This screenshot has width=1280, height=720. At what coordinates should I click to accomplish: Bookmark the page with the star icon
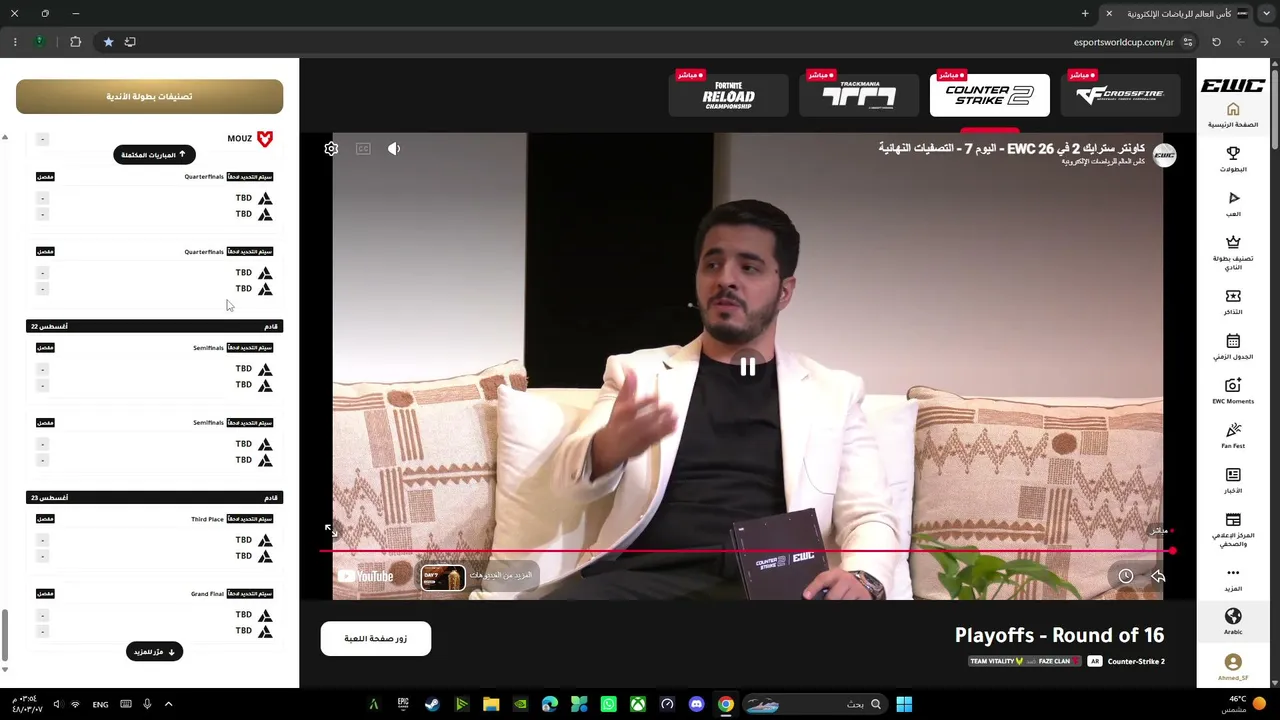(108, 42)
